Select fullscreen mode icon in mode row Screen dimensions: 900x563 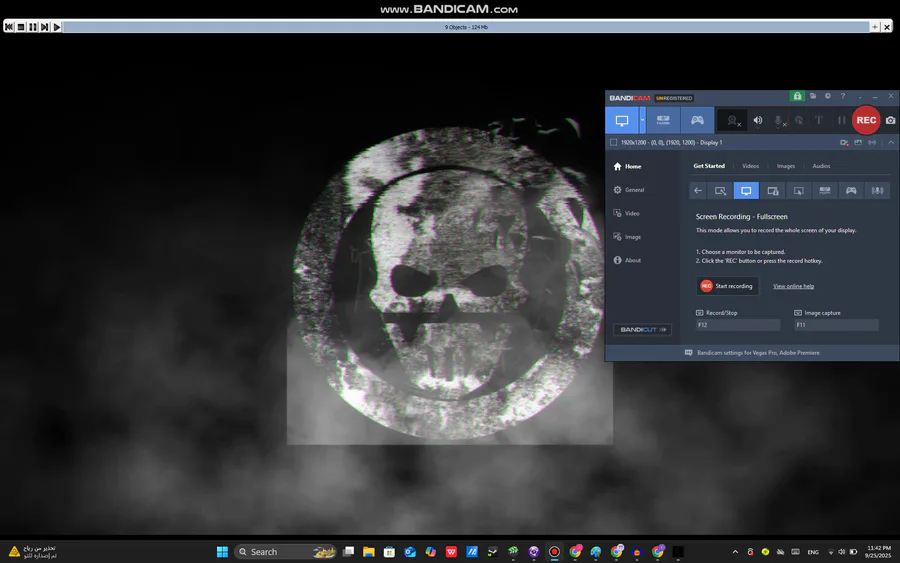[746, 191]
